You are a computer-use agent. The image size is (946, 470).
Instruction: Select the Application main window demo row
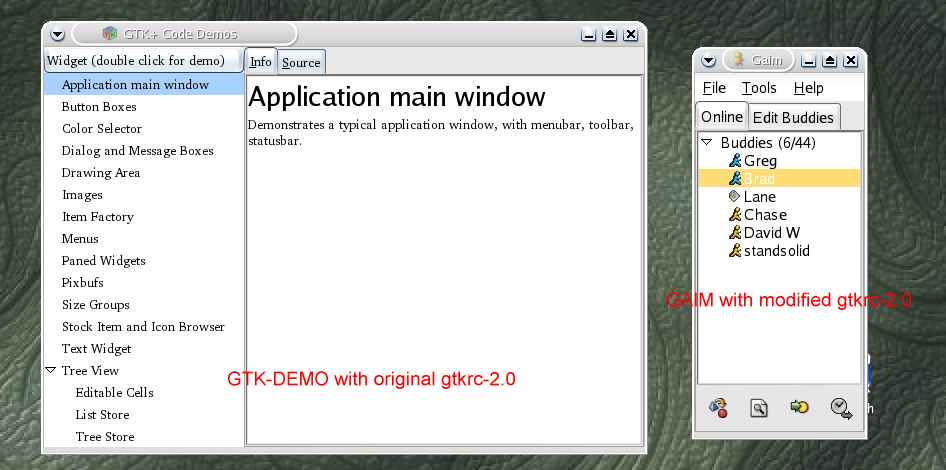pos(144,84)
